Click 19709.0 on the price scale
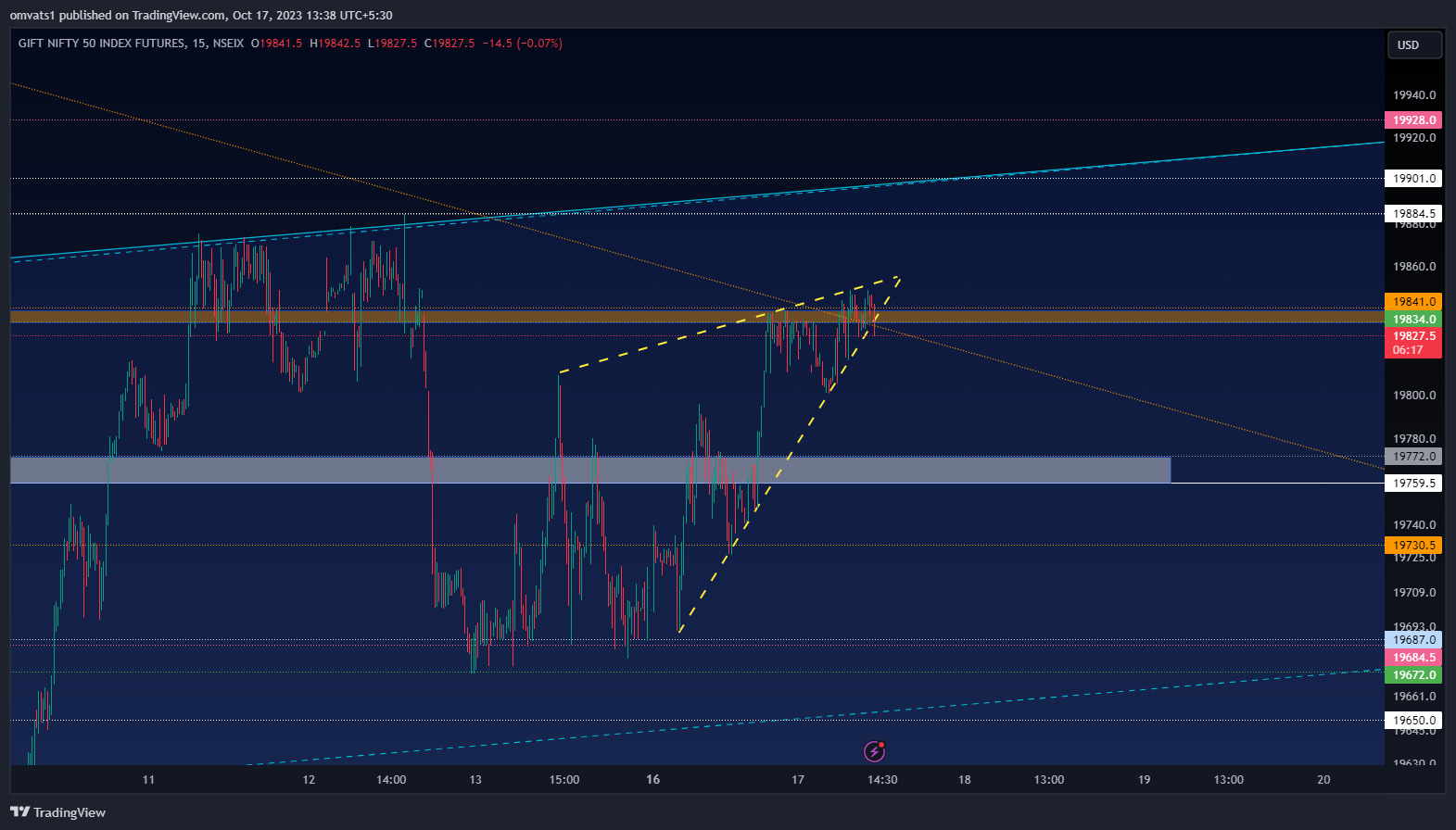 click(x=1414, y=593)
